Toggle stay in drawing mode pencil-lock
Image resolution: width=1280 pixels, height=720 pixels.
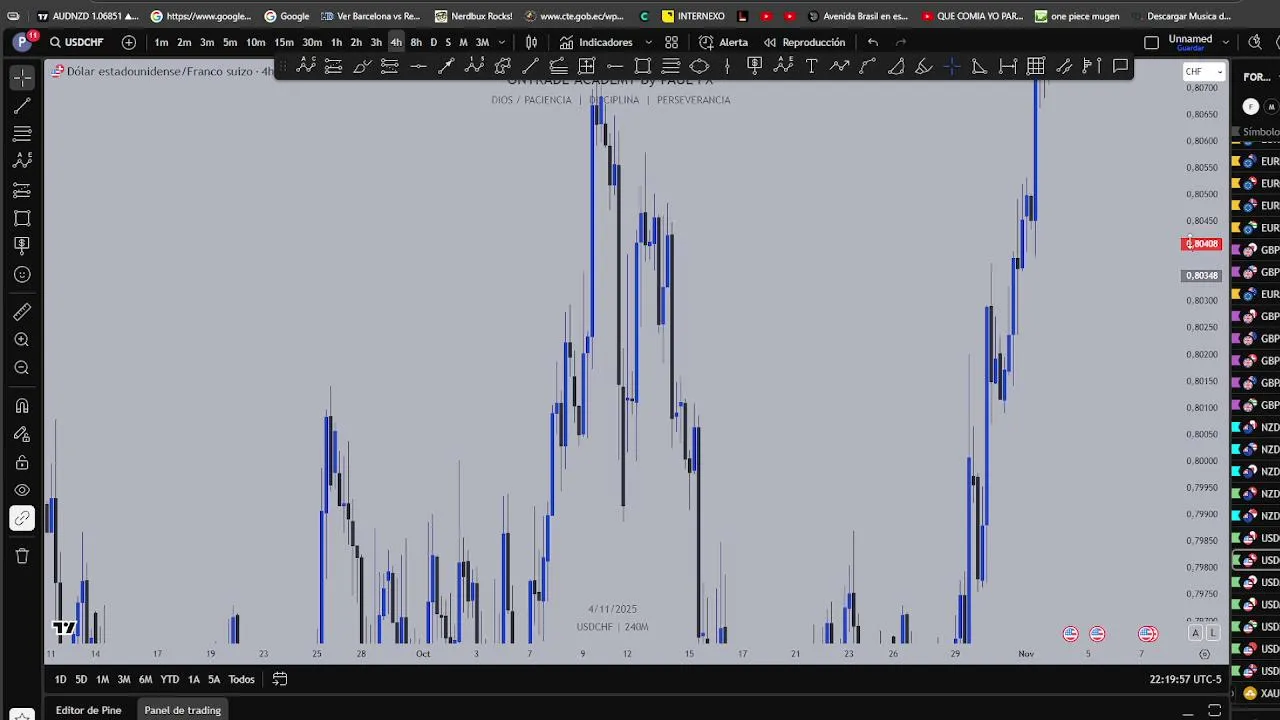(22, 434)
